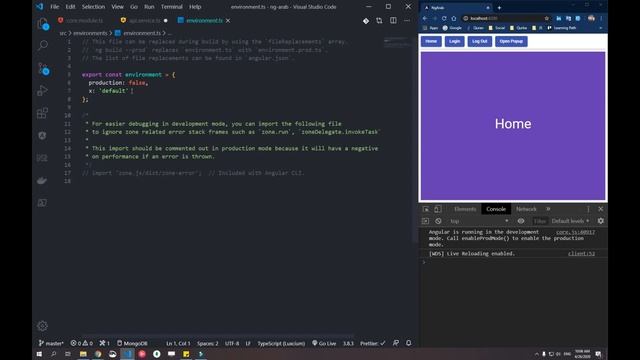This screenshot has width=640, height=360.
Task: Switch to the DevTools Network tab
Action: click(526, 209)
